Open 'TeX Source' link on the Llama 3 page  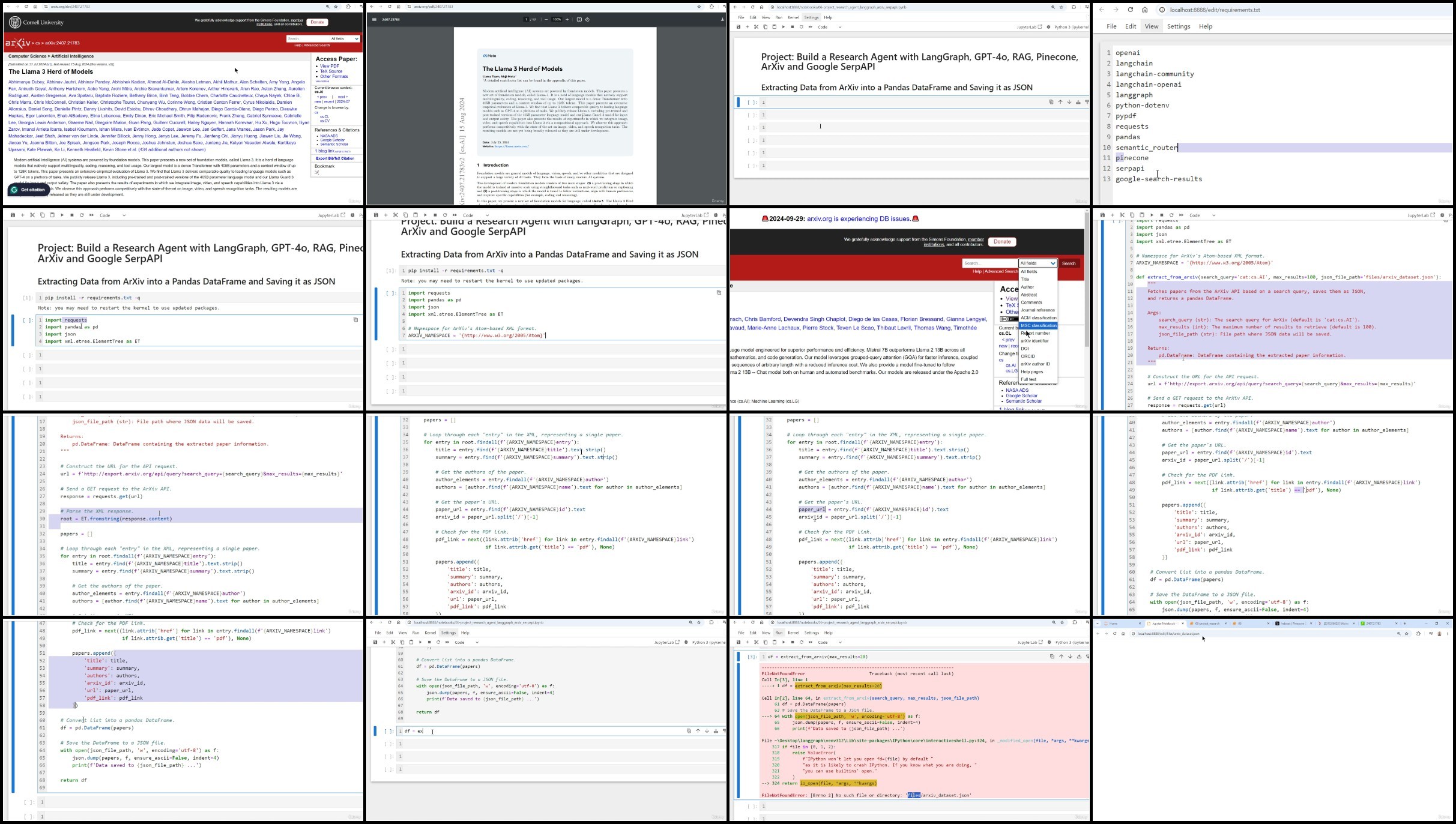pyautogui.click(x=331, y=71)
